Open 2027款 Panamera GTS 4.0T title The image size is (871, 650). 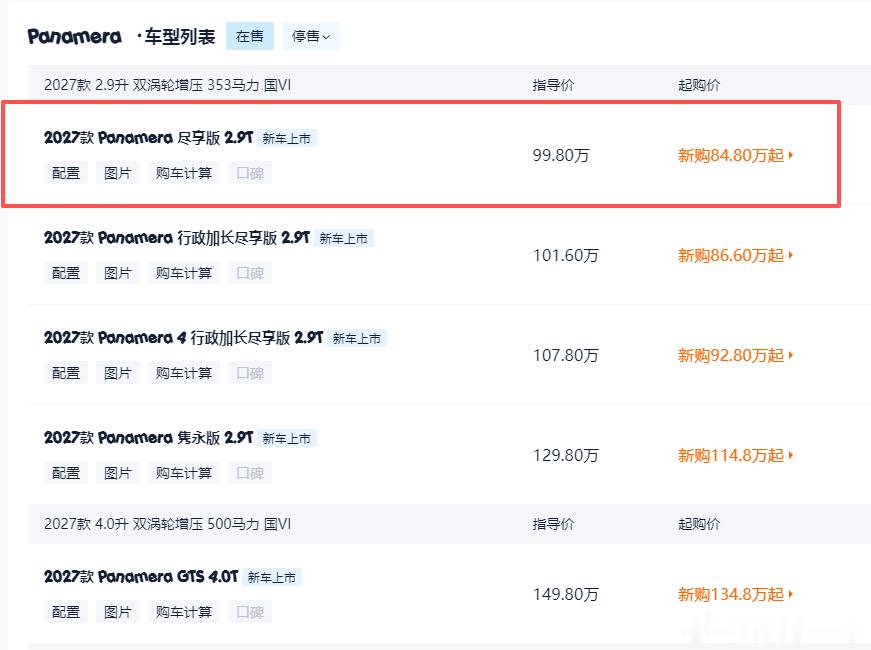point(141,577)
